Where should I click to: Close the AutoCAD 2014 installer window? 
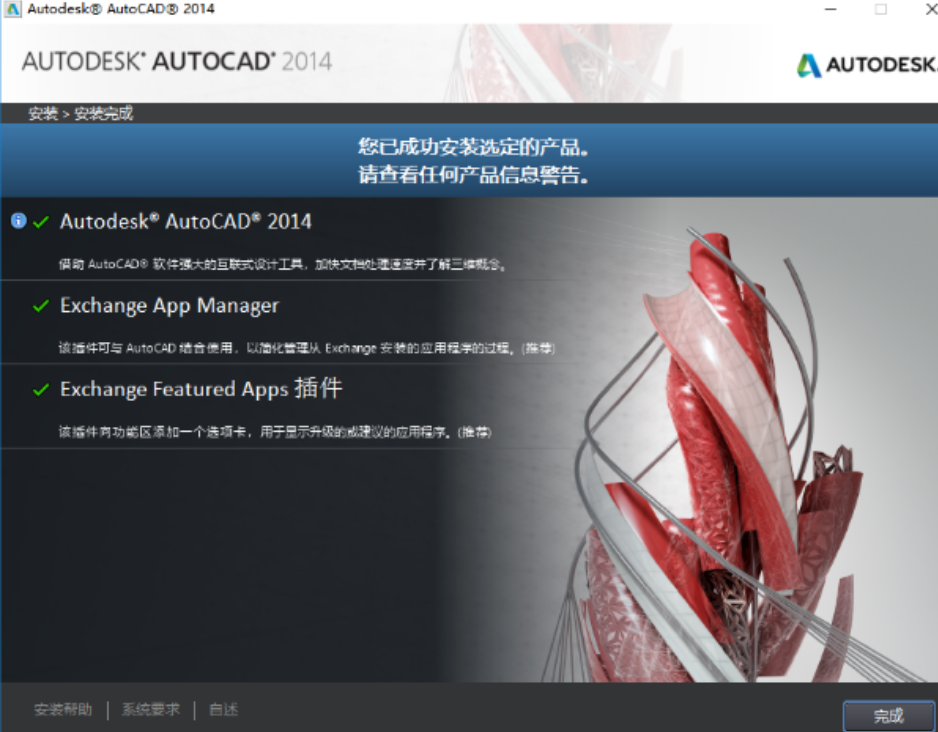pos(931,9)
